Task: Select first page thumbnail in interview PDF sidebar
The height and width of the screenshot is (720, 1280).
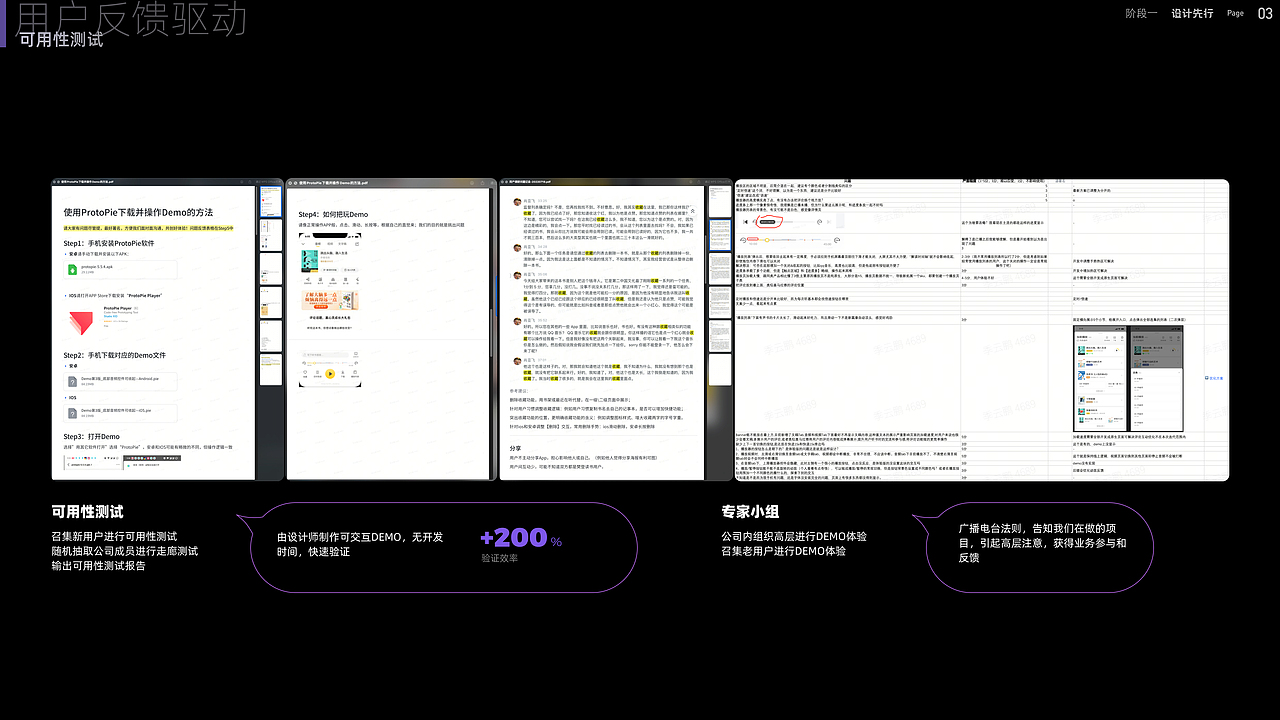Action: [x=720, y=201]
